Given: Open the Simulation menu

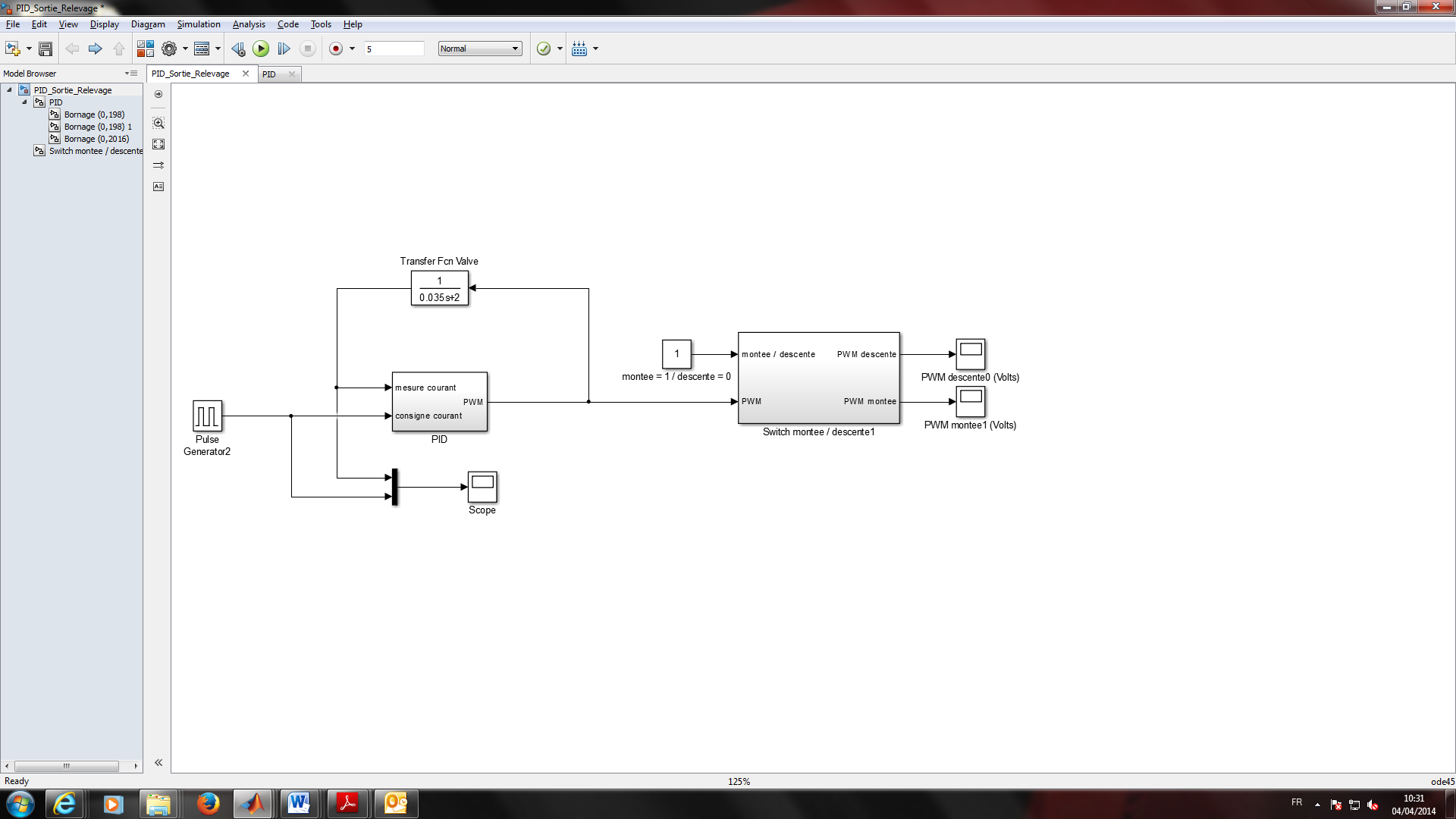Looking at the screenshot, I should (199, 24).
